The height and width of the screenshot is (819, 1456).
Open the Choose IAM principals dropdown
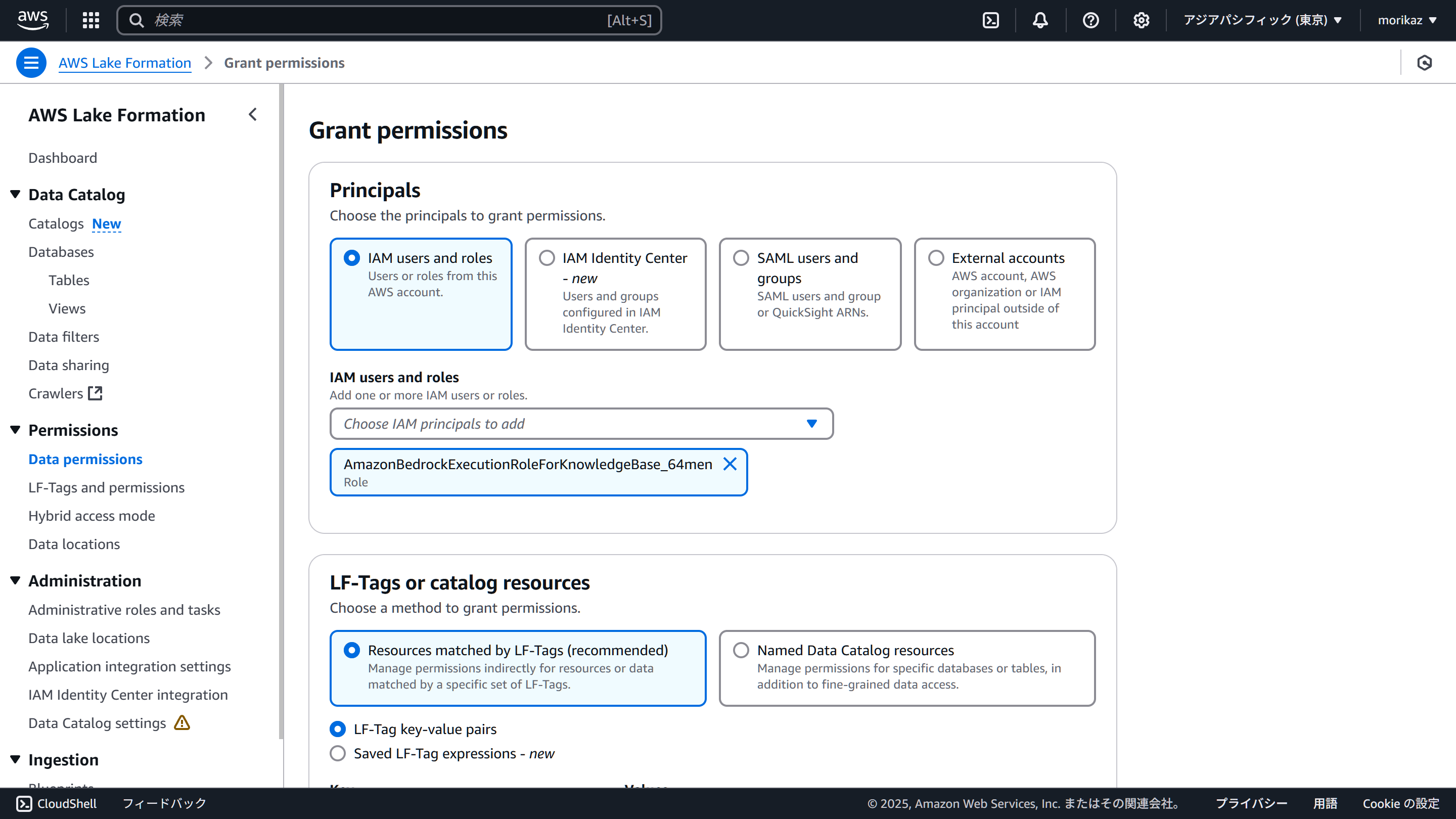point(581,424)
